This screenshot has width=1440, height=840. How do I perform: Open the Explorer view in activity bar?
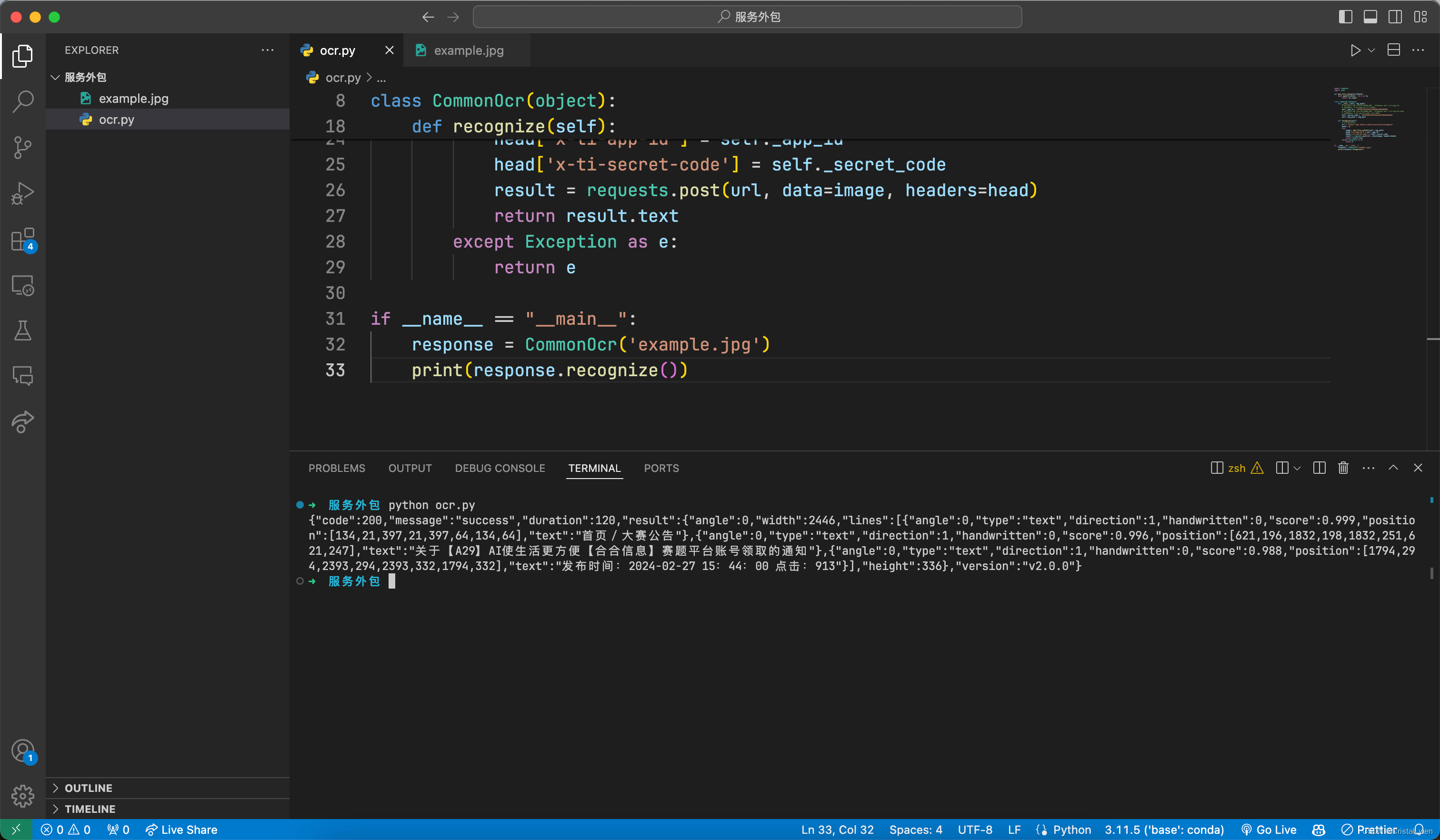tap(23, 55)
